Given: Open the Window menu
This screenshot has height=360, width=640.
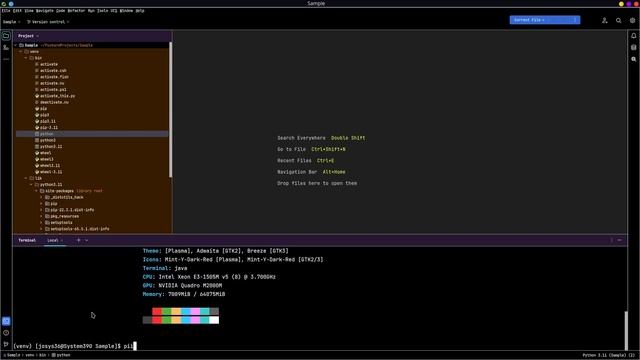Looking at the screenshot, I should 126,11.
